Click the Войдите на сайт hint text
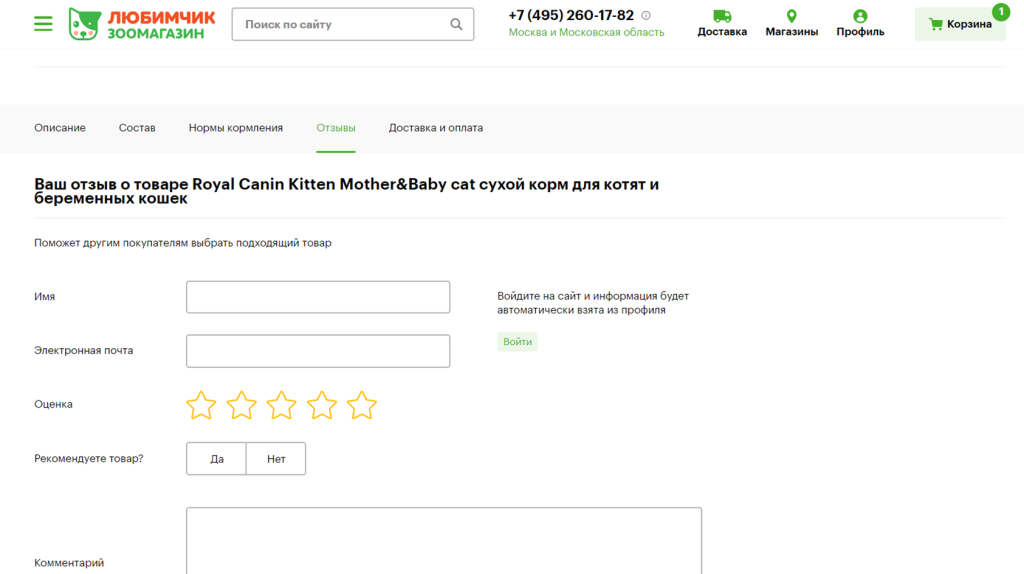1024x574 pixels. coord(593,303)
